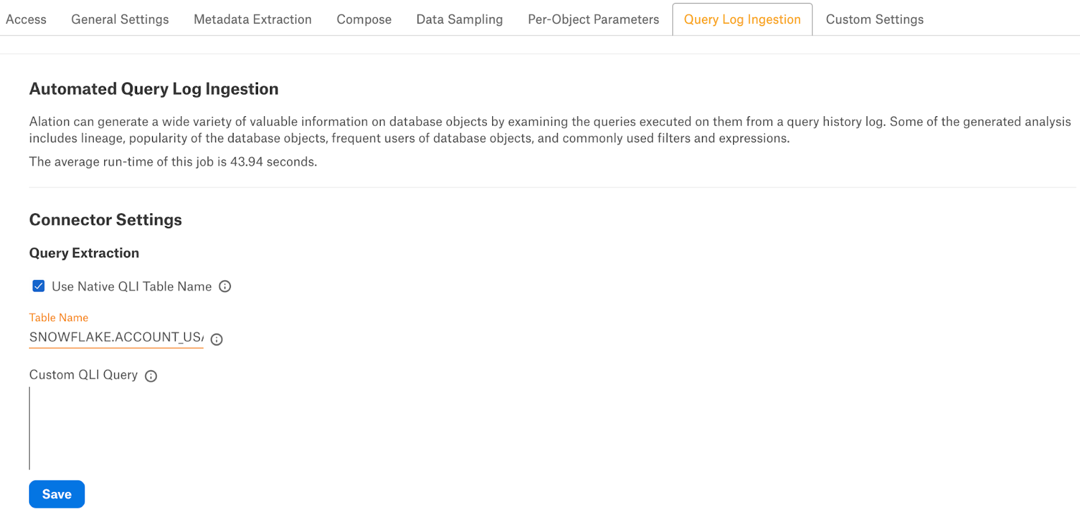Screen dimensions: 1080x517
Task: Click the Connector Settings heading
Action: [x=105, y=220]
